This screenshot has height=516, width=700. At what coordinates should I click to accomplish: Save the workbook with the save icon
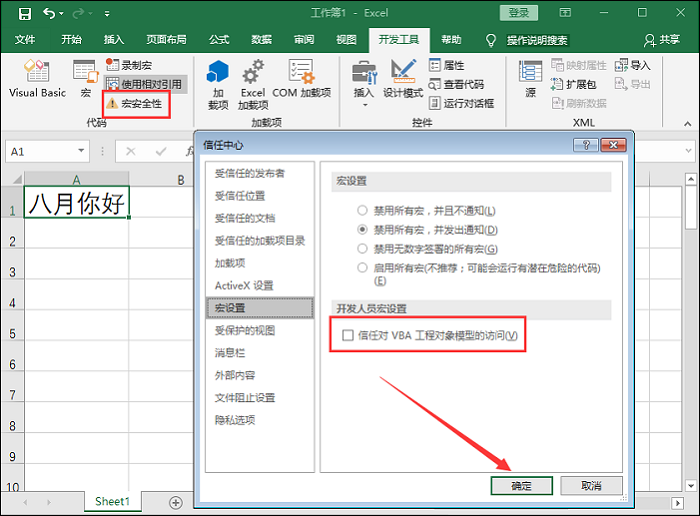pyautogui.click(x=25, y=13)
